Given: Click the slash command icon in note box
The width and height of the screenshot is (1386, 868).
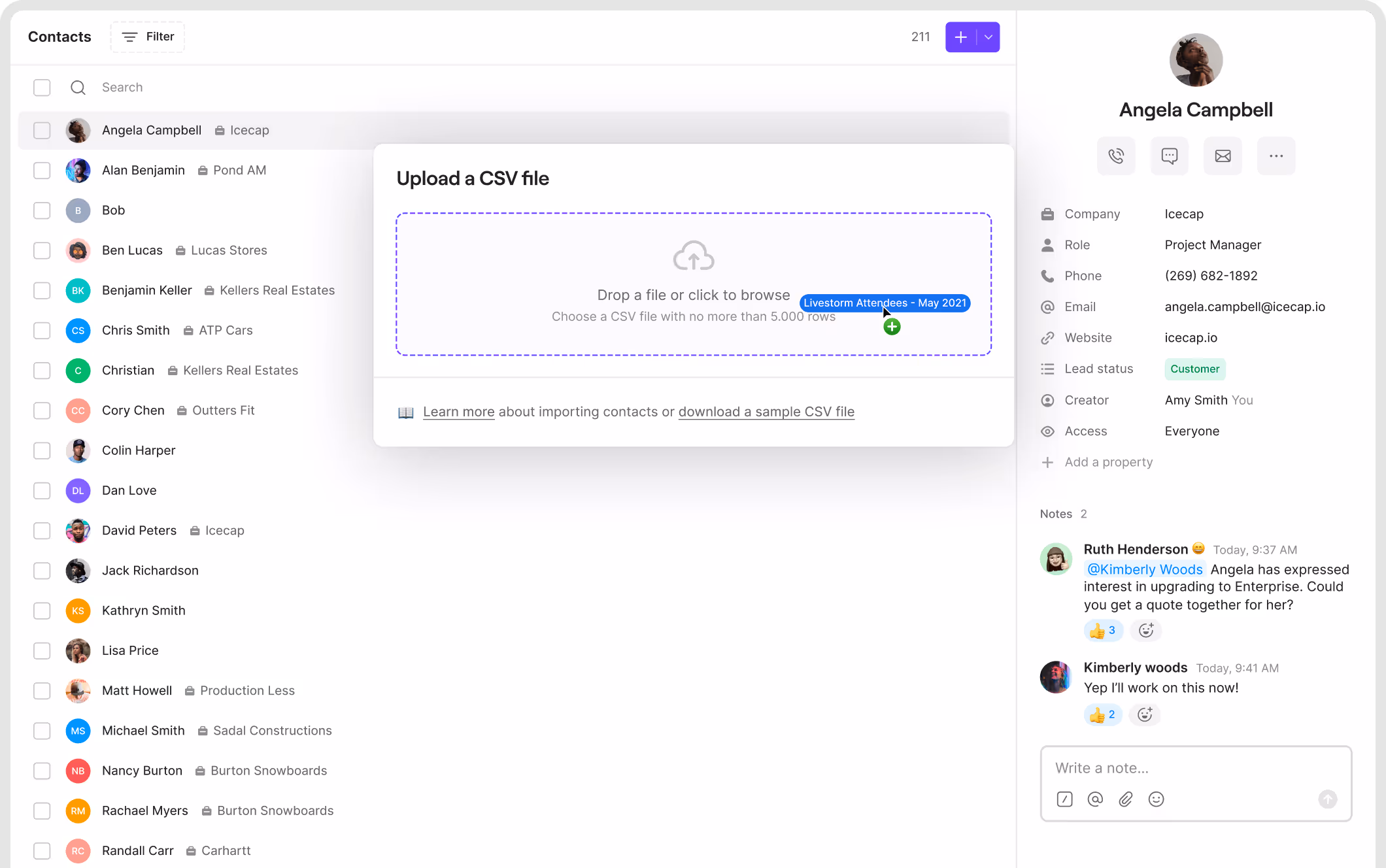Looking at the screenshot, I should (x=1064, y=799).
